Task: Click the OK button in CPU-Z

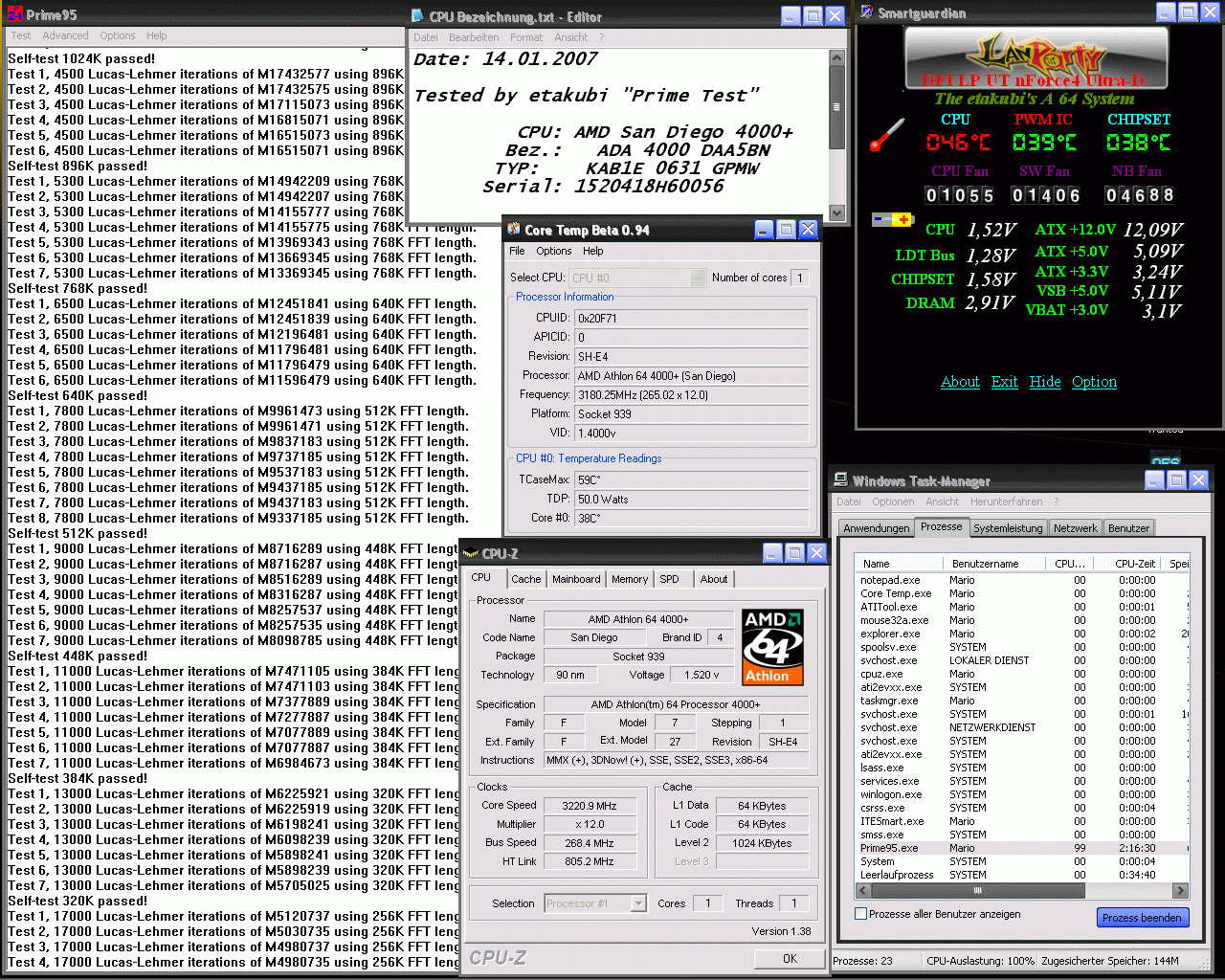Action: [790, 958]
